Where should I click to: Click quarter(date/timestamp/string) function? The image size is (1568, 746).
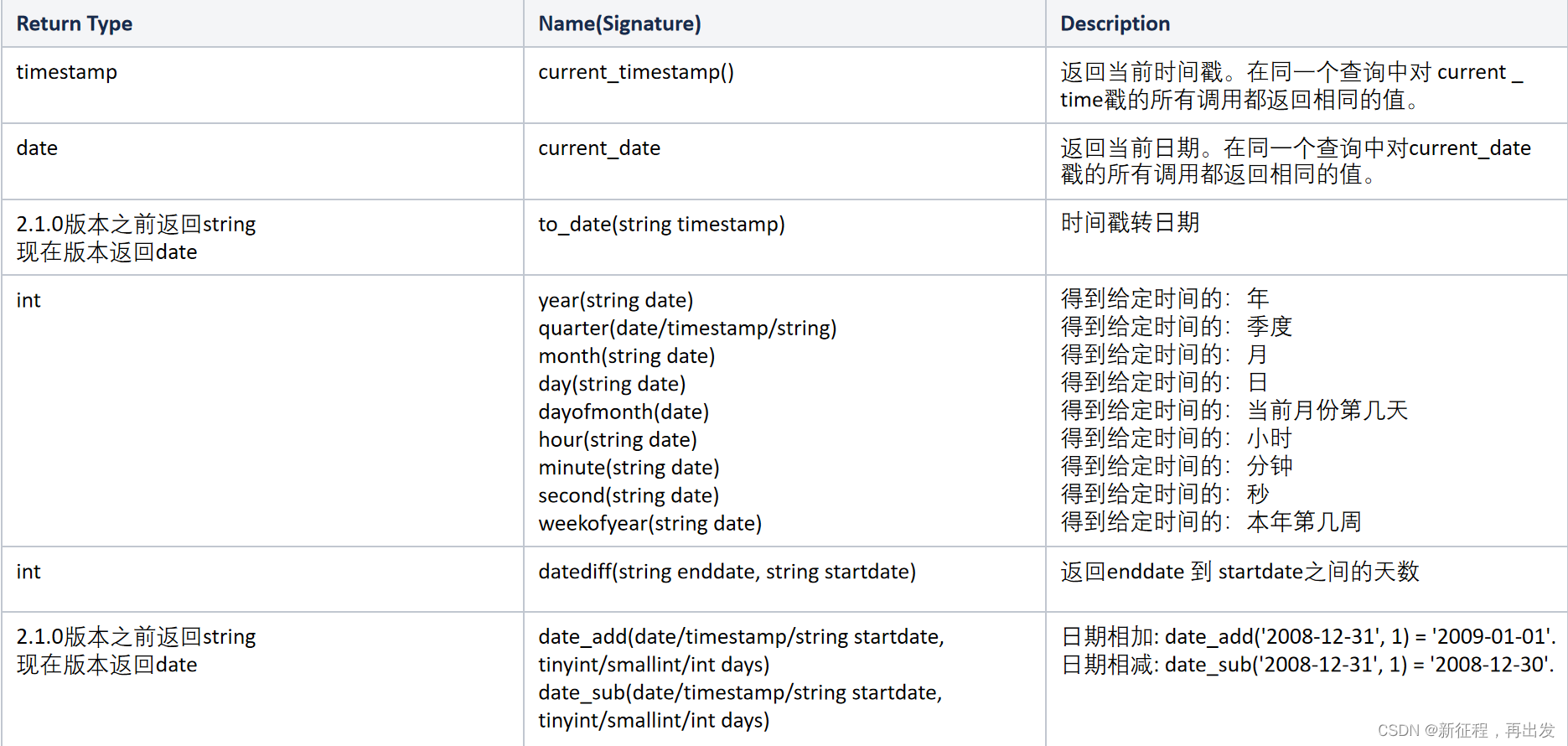pos(687,328)
